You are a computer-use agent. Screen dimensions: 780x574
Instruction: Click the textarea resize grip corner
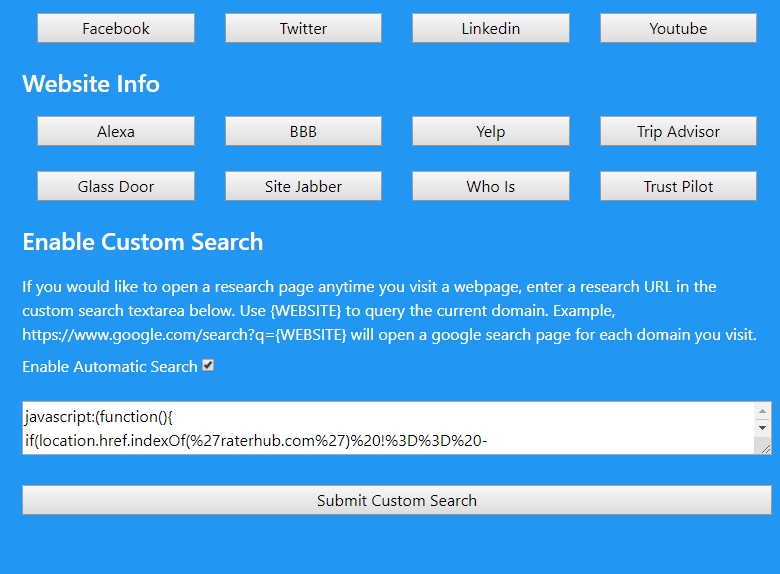765,449
